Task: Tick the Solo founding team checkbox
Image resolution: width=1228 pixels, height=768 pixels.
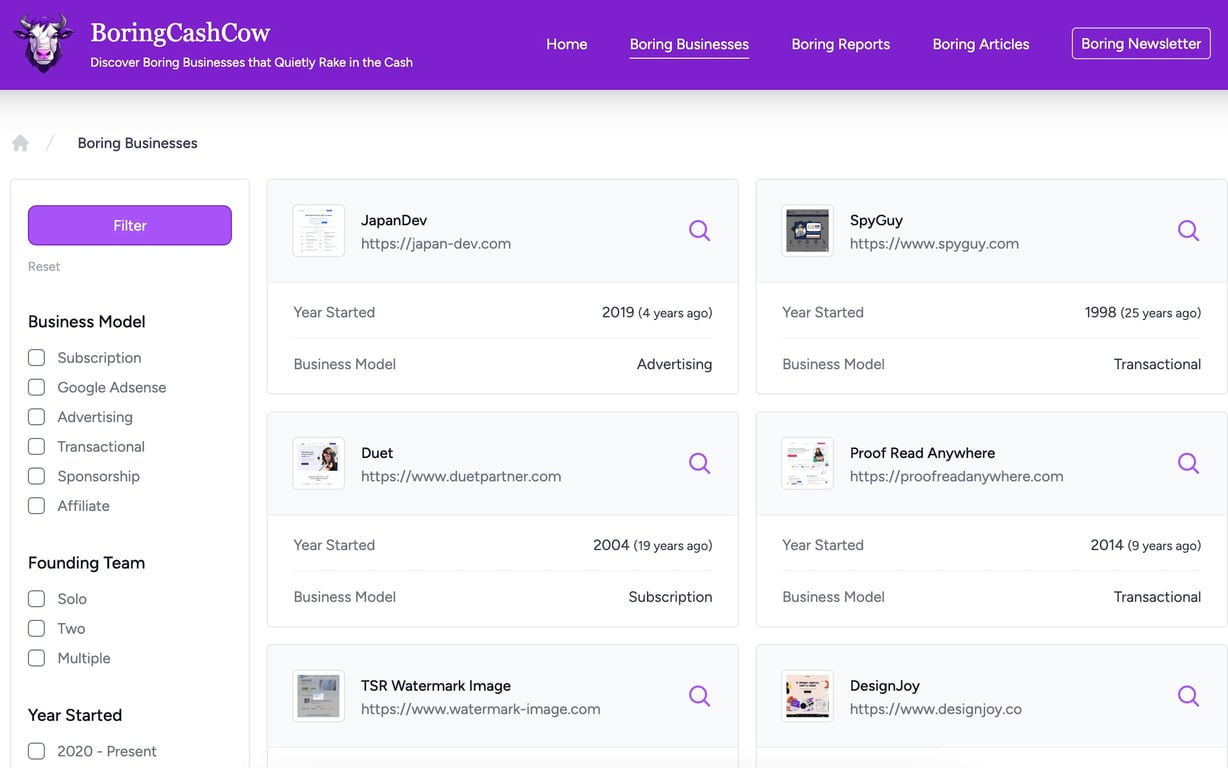Action: (x=37, y=599)
